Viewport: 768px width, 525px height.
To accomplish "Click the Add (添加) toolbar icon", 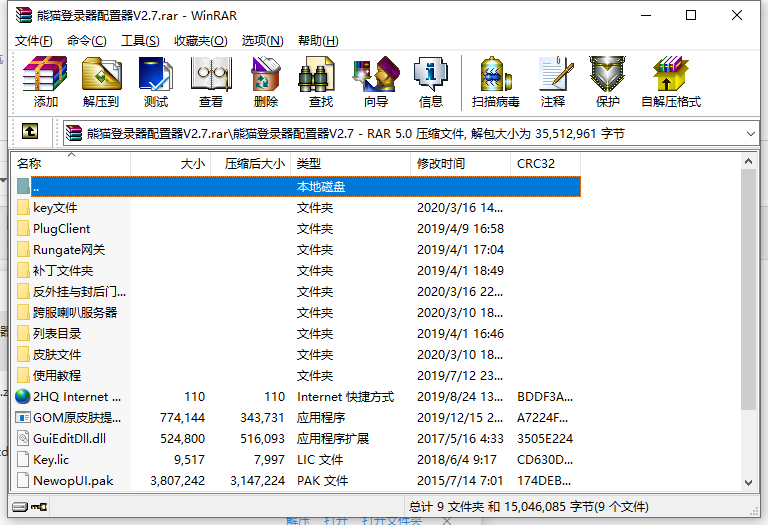I will tap(45, 73).
